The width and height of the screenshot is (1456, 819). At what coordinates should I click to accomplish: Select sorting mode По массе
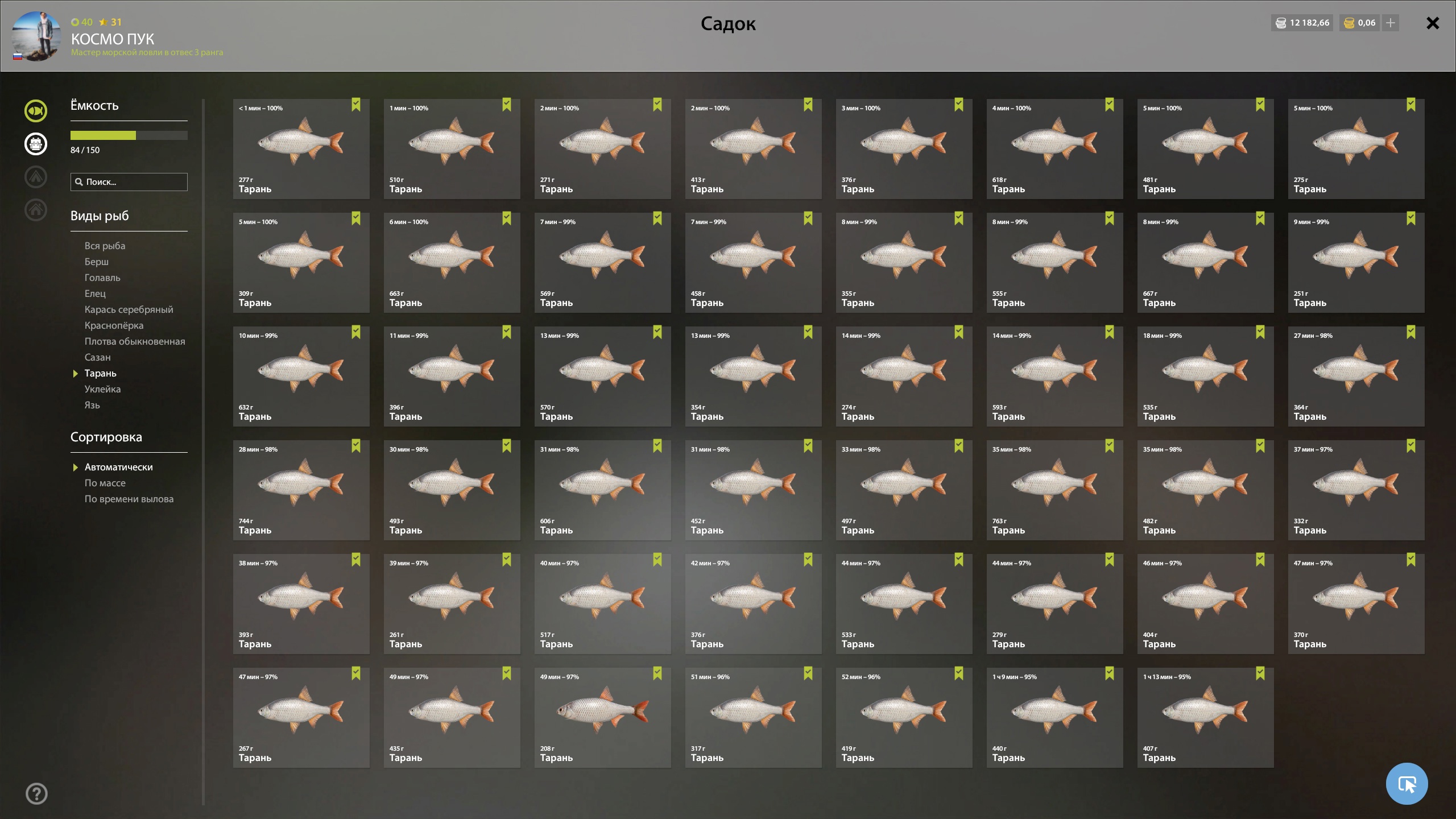click(x=105, y=483)
